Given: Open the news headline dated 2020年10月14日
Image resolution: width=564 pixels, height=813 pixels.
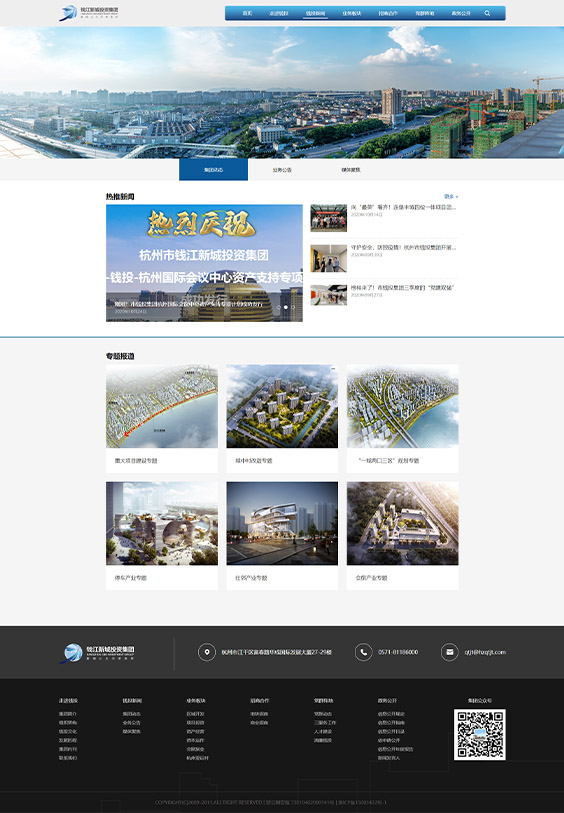Looking at the screenshot, I should pos(403,207).
